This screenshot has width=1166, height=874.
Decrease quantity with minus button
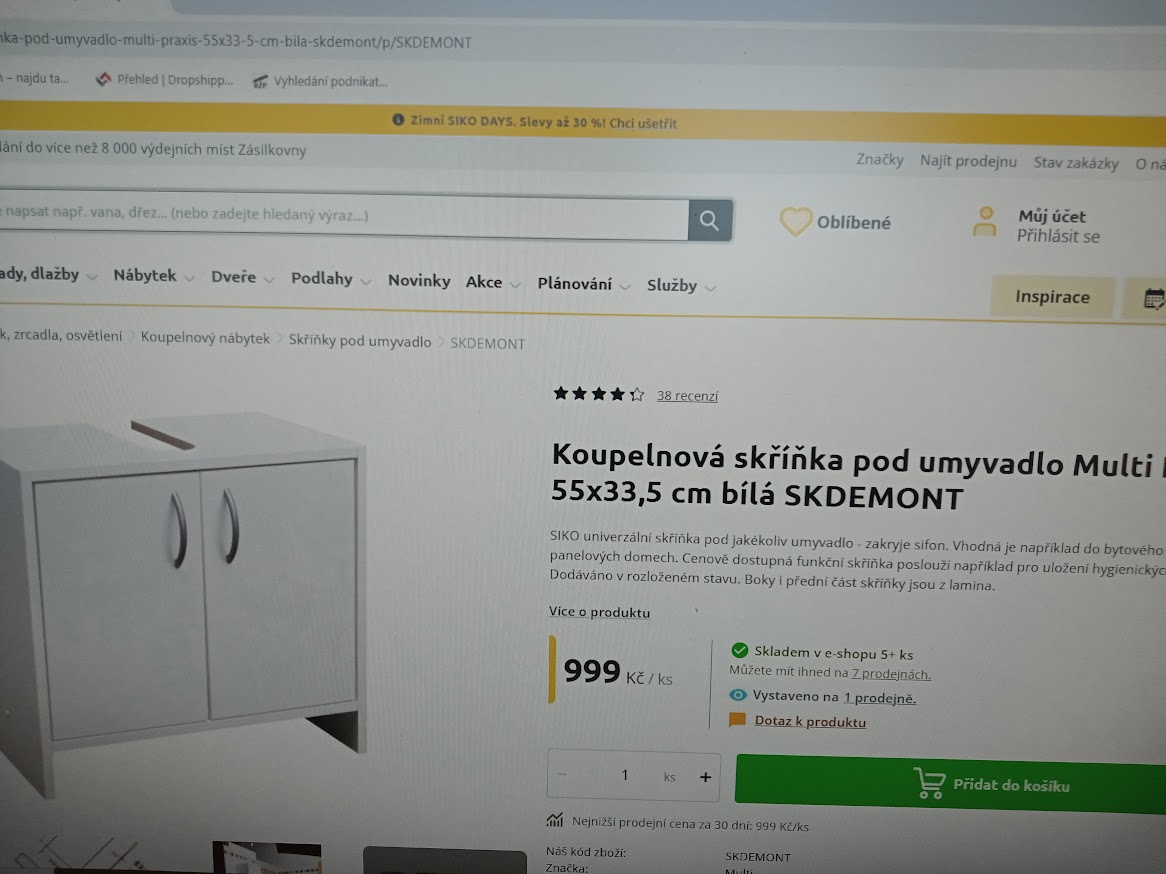pyautogui.click(x=562, y=774)
